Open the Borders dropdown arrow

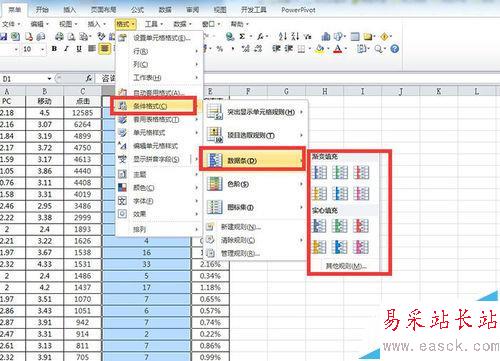[x=310, y=49]
